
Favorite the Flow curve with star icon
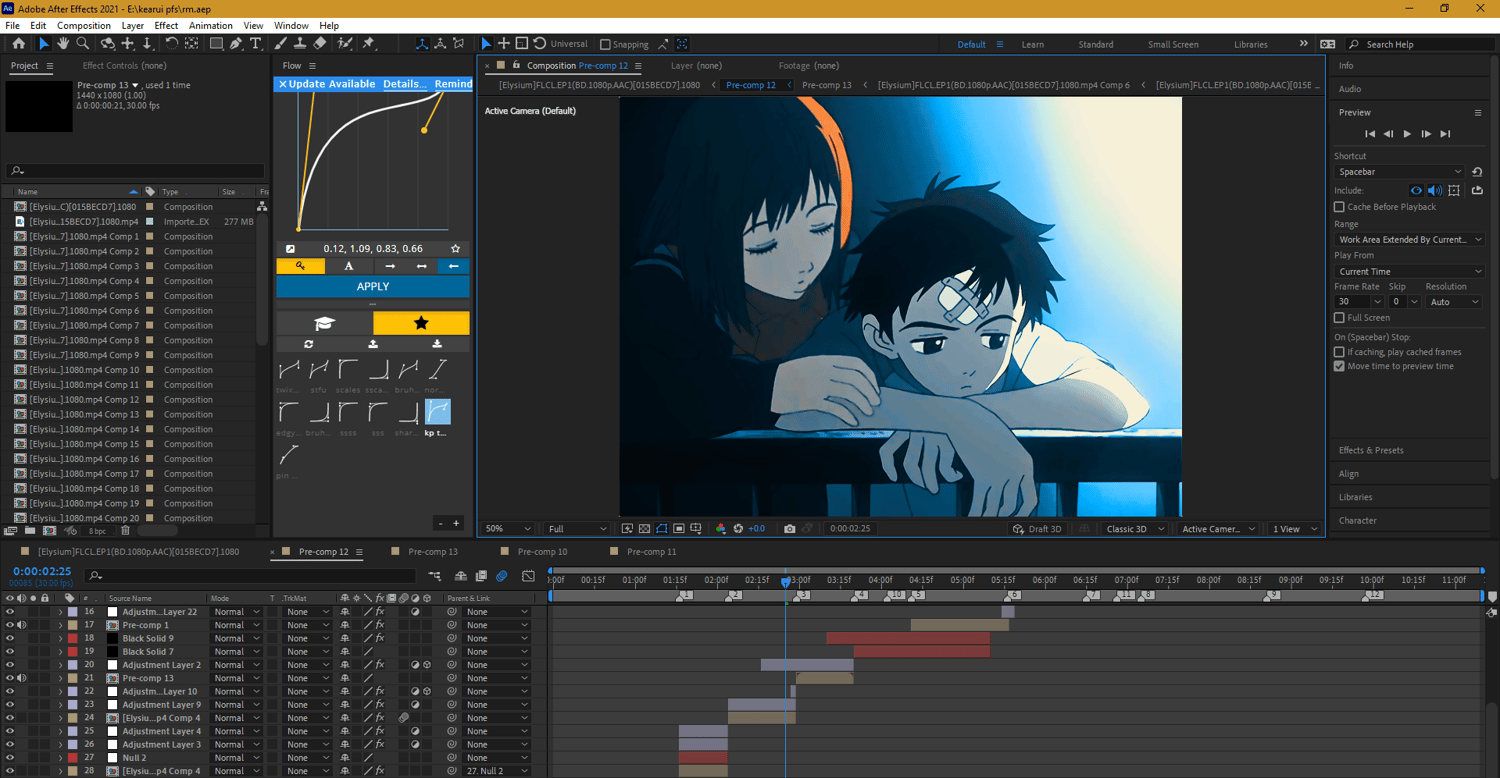(x=456, y=249)
